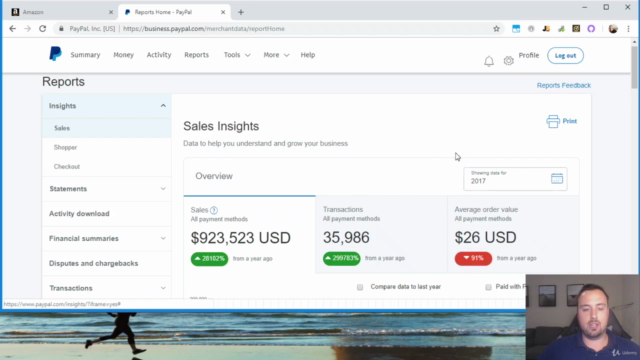The width and height of the screenshot is (640, 360).
Task: Click the site security lock icon
Action: click(61, 29)
